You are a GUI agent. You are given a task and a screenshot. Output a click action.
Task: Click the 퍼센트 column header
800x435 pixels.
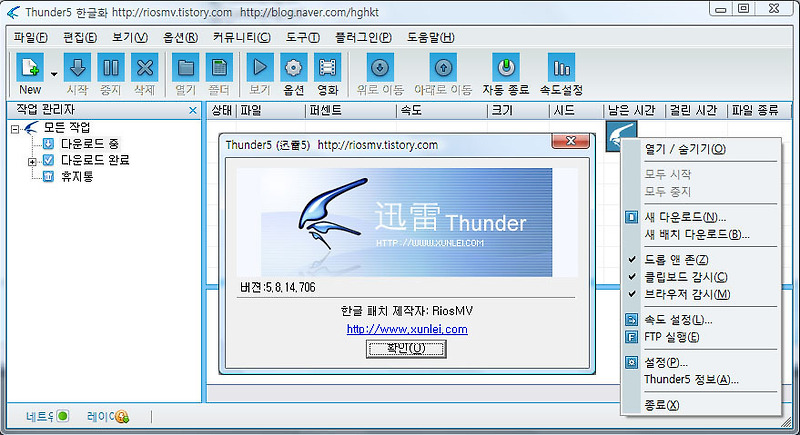pos(351,110)
